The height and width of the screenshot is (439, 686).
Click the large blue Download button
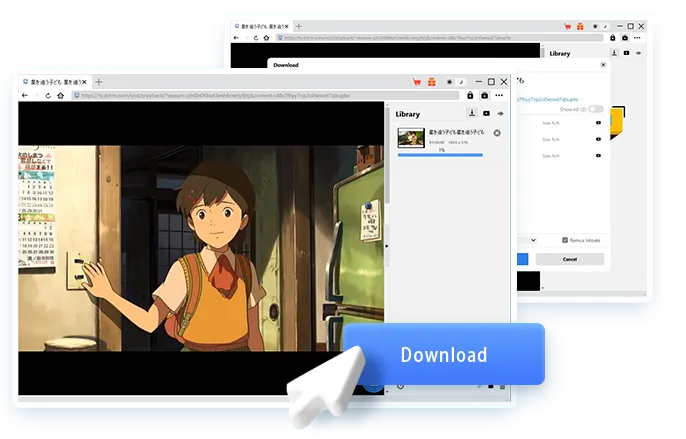coord(444,354)
